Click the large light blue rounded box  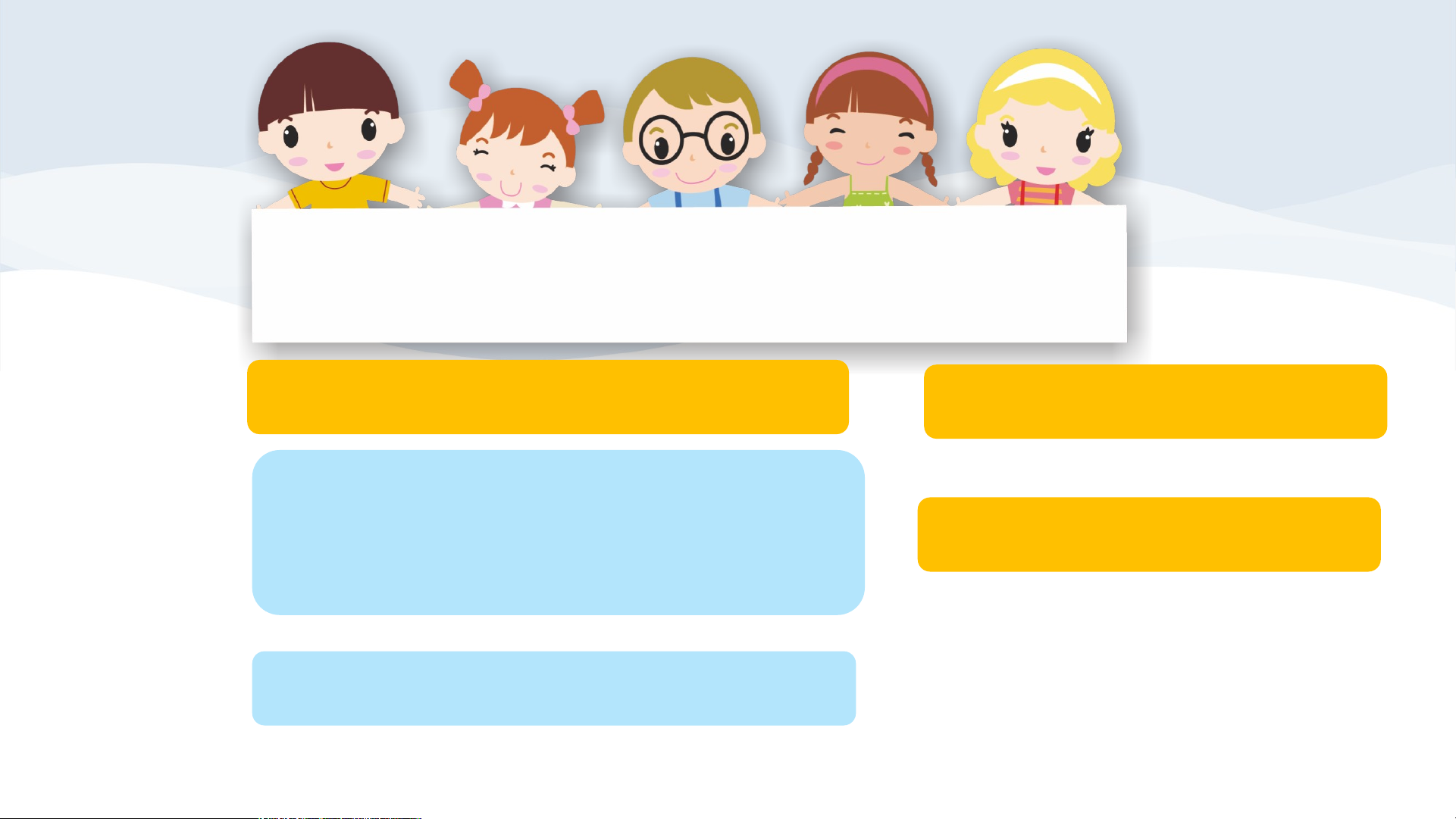point(559,533)
